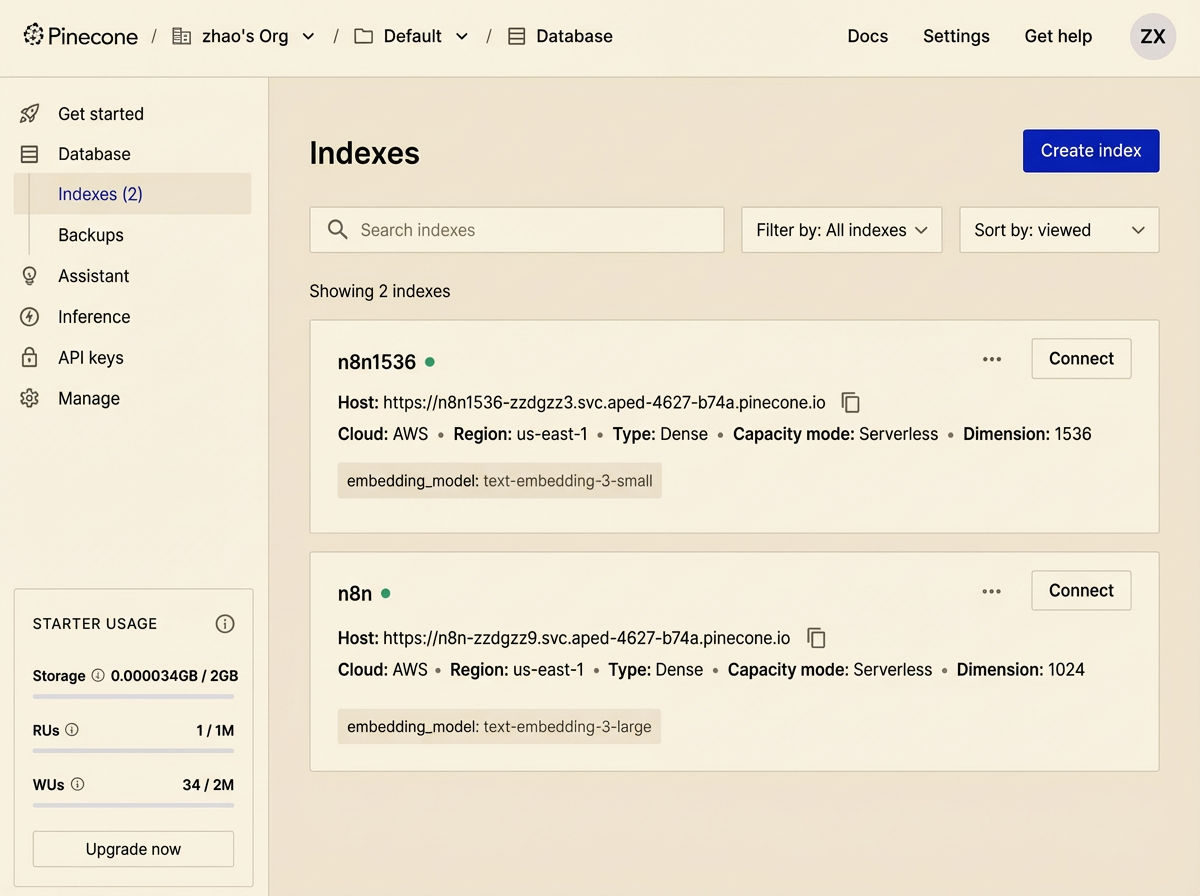Image resolution: width=1200 pixels, height=896 pixels.
Task: Click the Storage info icon
Action: [98, 675]
